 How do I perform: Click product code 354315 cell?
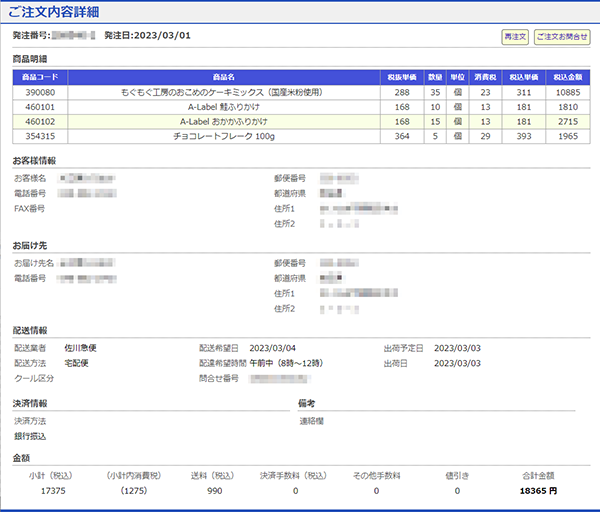click(x=40, y=136)
